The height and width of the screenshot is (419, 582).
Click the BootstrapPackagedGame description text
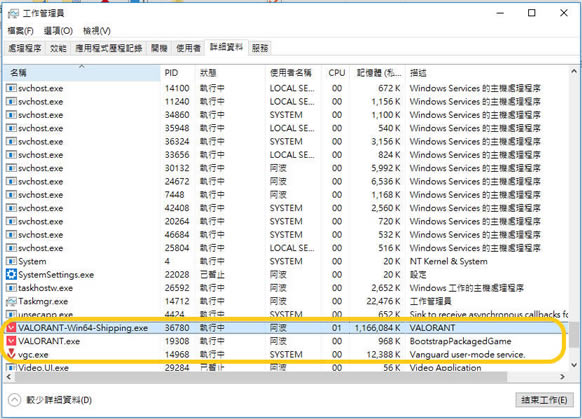click(x=460, y=341)
